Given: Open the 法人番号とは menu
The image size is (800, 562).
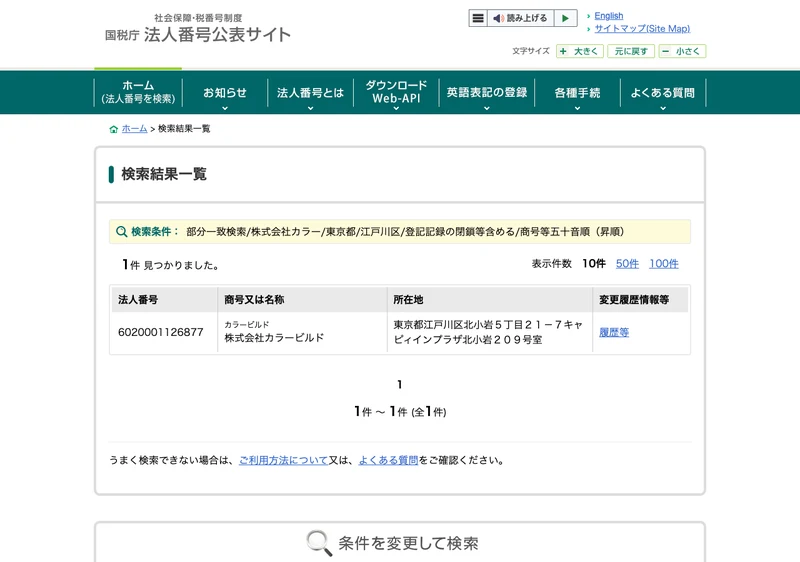Looking at the screenshot, I should coord(310,92).
